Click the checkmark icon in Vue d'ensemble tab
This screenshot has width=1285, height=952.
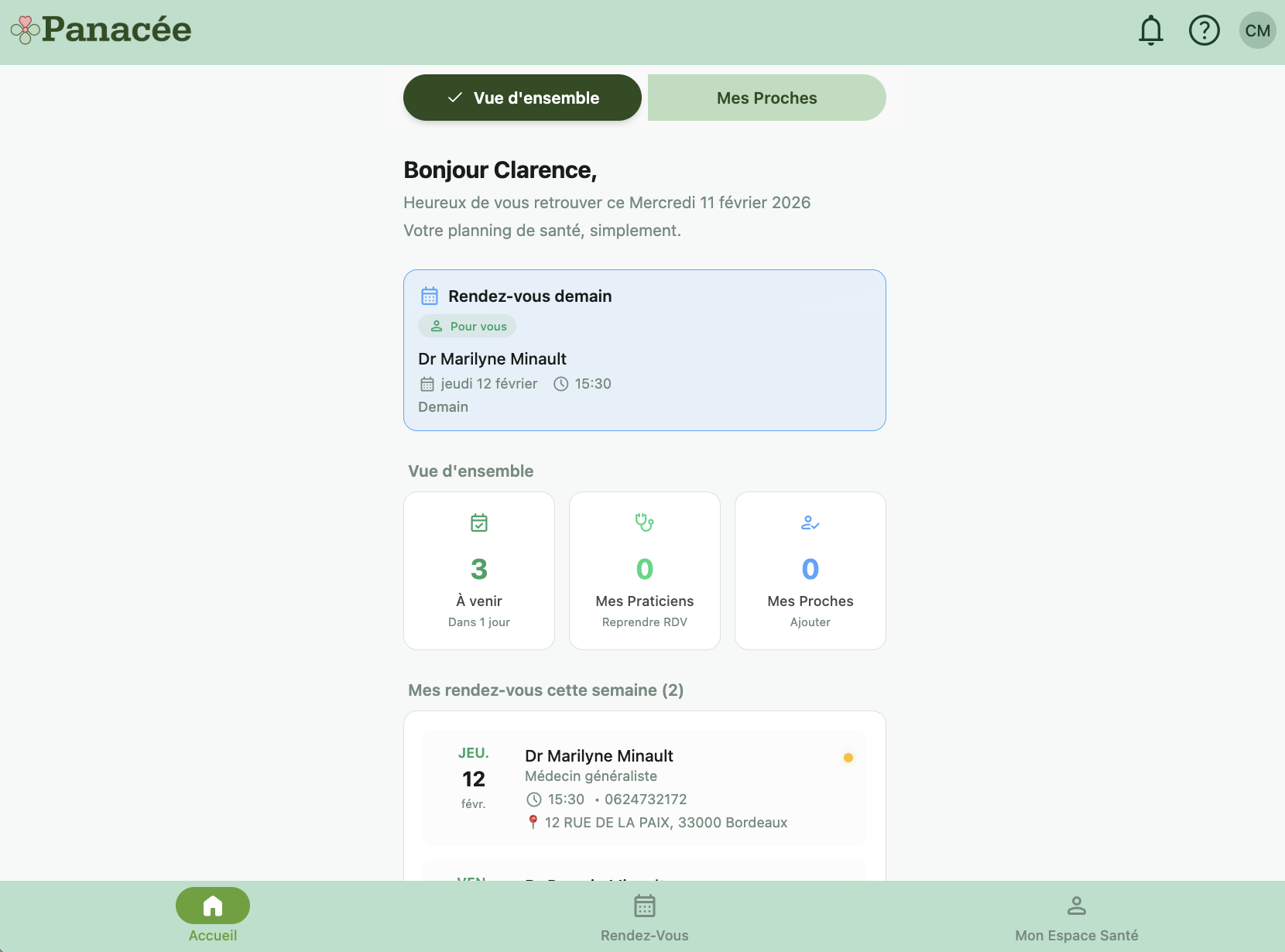click(x=455, y=98)
